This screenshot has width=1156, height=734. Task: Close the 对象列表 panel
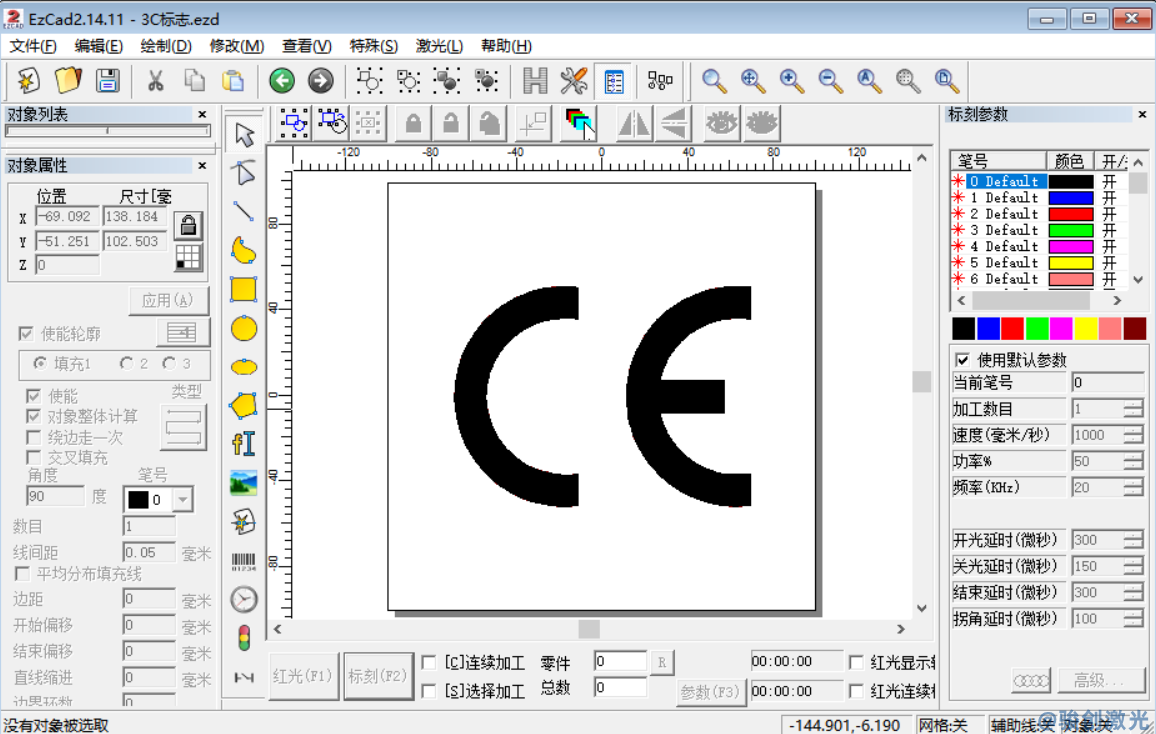(202, 114)
